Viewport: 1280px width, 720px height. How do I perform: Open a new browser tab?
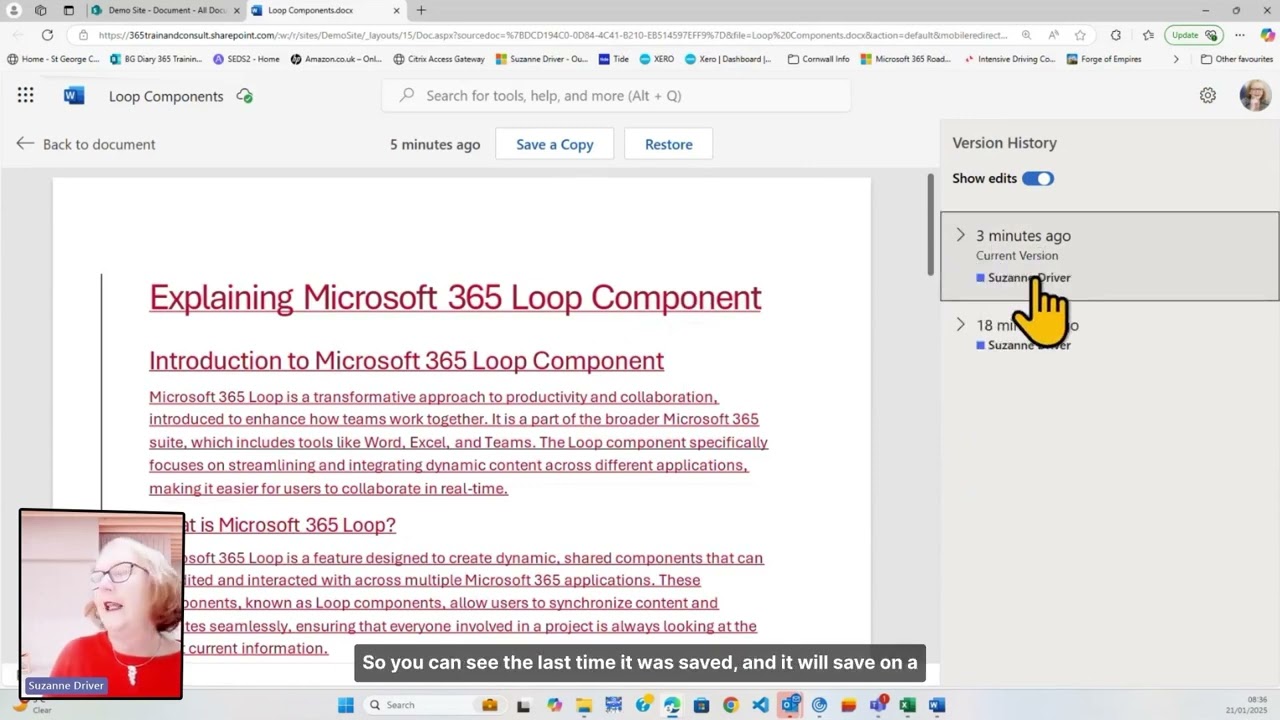coord(421,10)
